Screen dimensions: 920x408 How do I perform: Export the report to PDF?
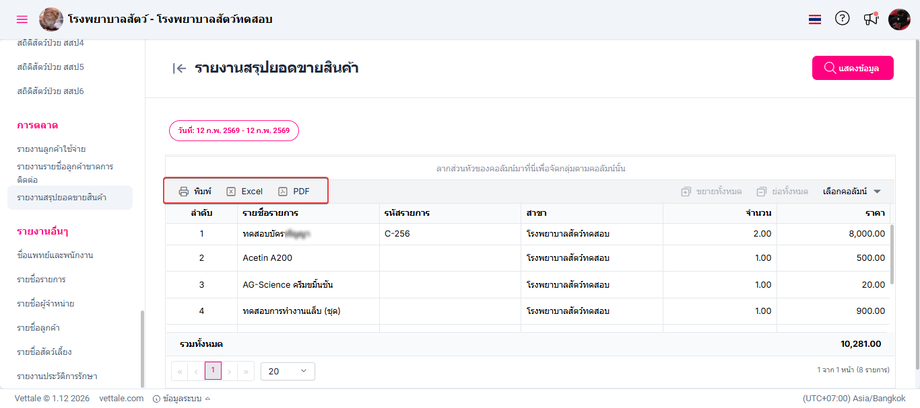point(294,191)
